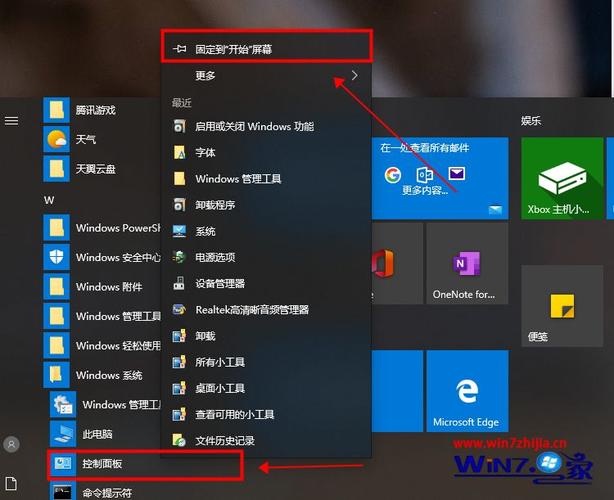Open Windows 安全中心 shield icon

(56, 257)
